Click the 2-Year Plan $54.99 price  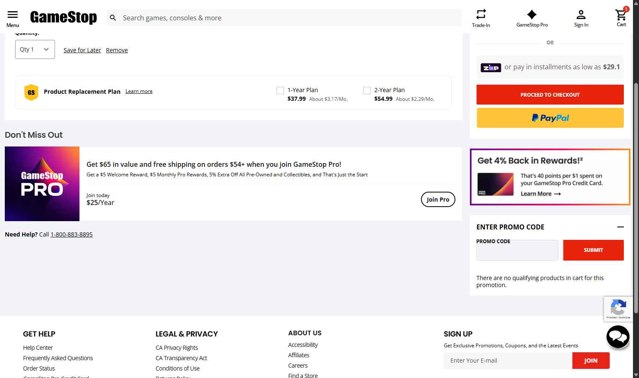tap(383, 99)
